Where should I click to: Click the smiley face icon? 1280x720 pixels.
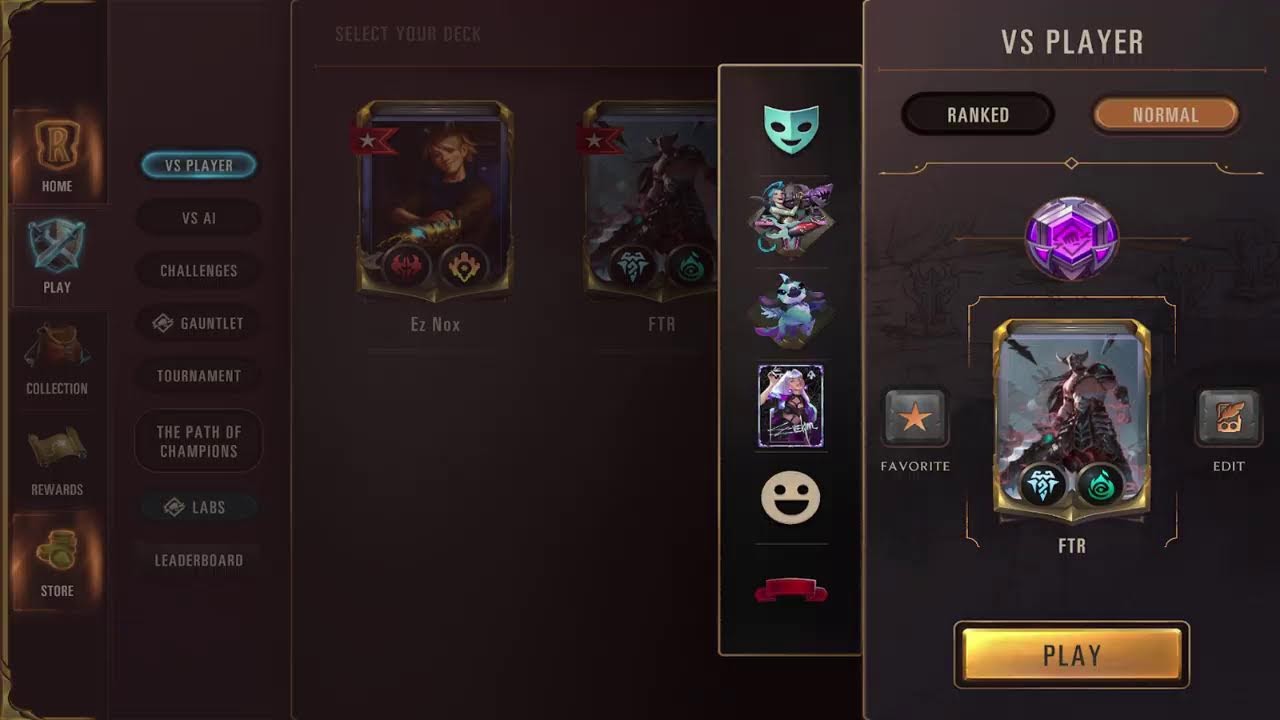791,497
